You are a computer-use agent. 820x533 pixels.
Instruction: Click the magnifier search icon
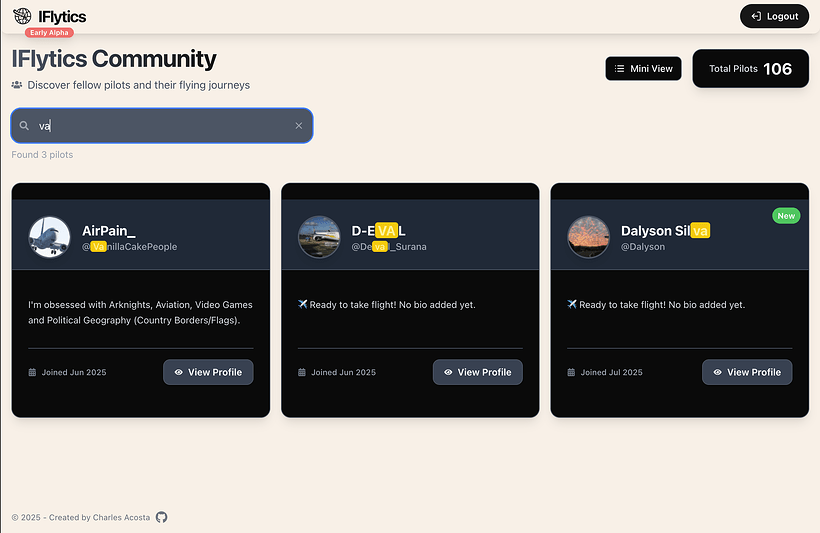click(x=24, y=126)
